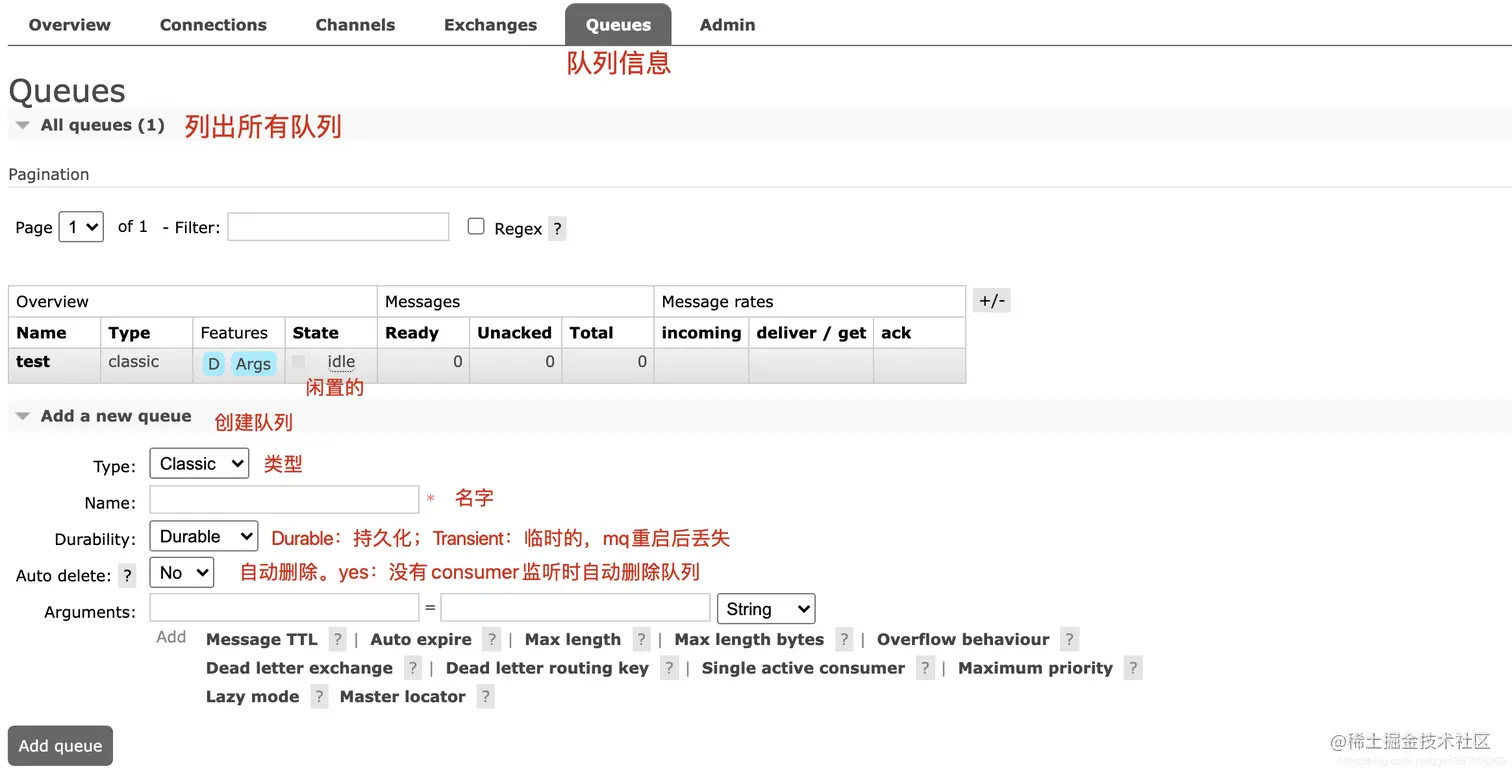The image size is (1512, 773).
Task: Add the Maximum priority argument
Action: click(x=1035, y=668)
